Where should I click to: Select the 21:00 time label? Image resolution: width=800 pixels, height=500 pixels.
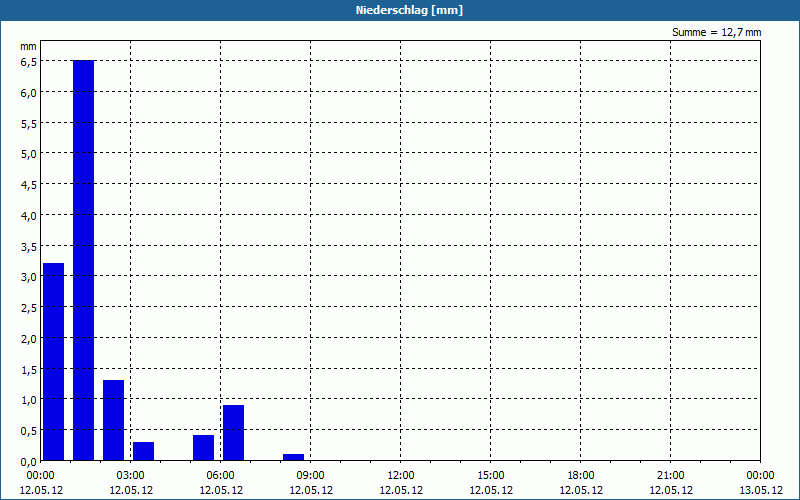point(671,476)
